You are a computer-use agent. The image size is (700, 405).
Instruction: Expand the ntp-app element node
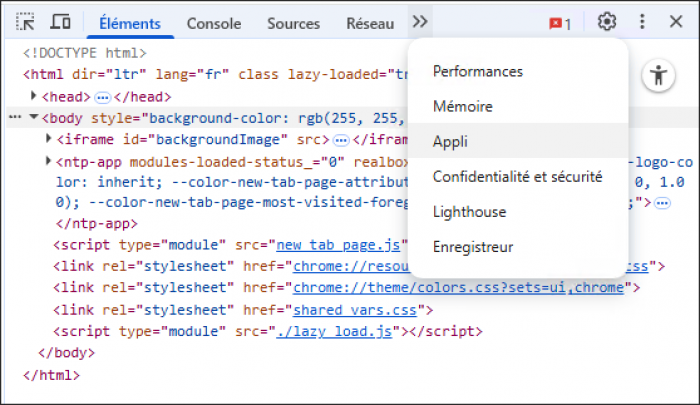[x=49, y=161]
